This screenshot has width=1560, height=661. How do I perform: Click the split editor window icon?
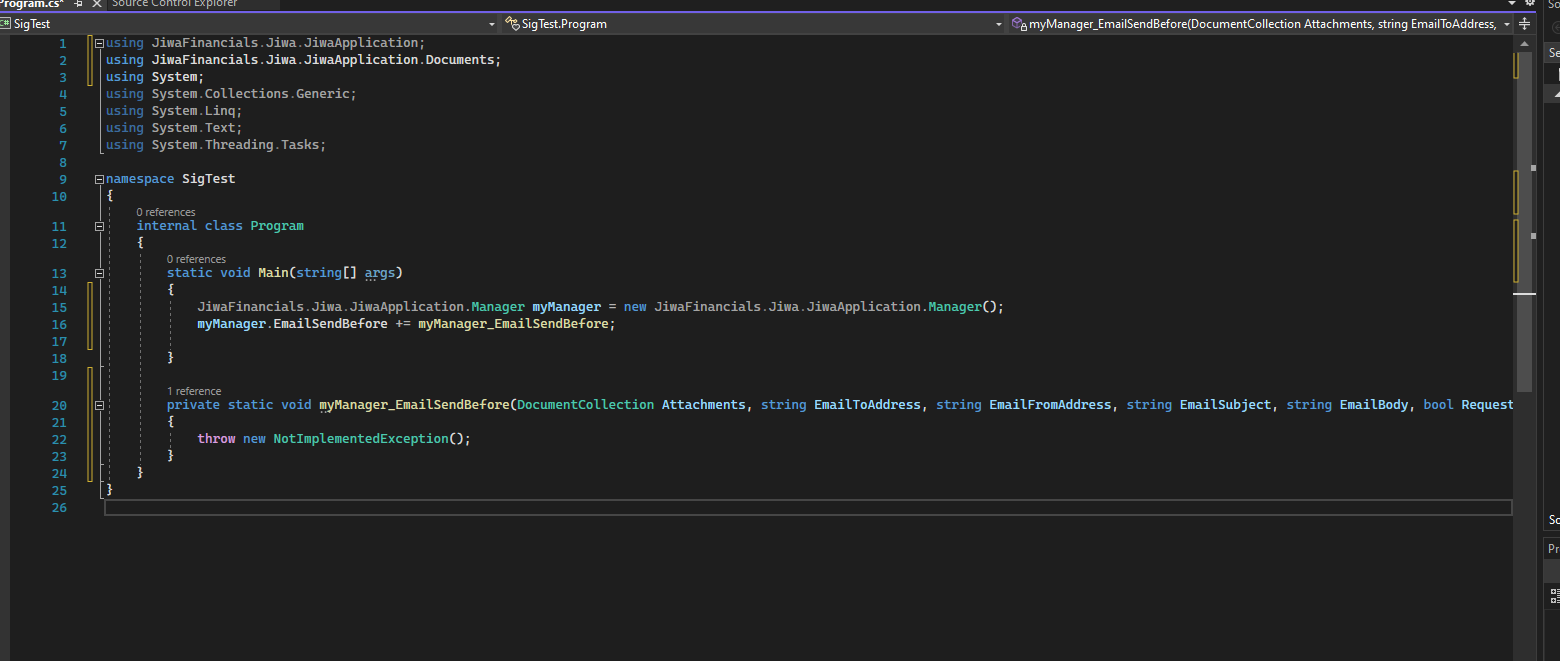click(1524, 24)
